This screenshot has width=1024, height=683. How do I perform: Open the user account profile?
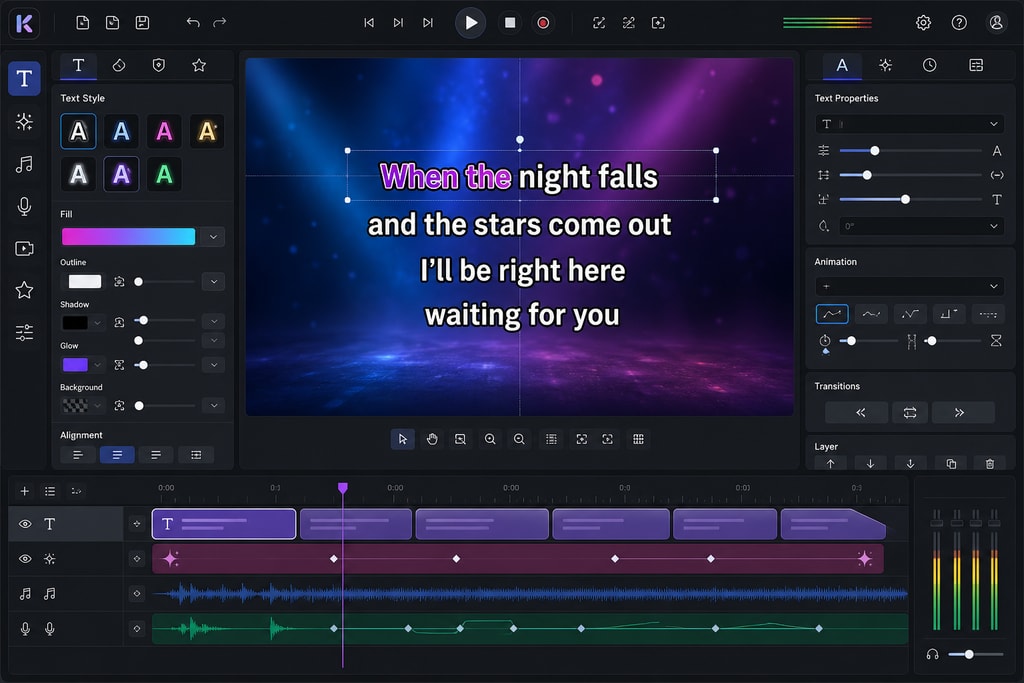[x=996, y=23]
